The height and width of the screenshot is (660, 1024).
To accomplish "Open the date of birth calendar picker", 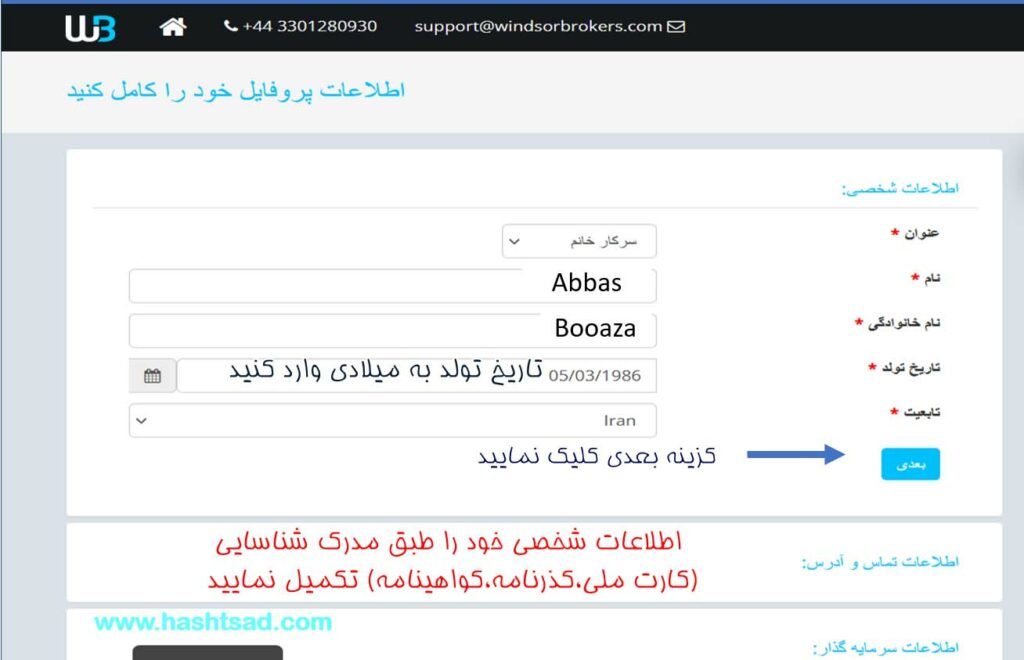I will click(152, 376).
